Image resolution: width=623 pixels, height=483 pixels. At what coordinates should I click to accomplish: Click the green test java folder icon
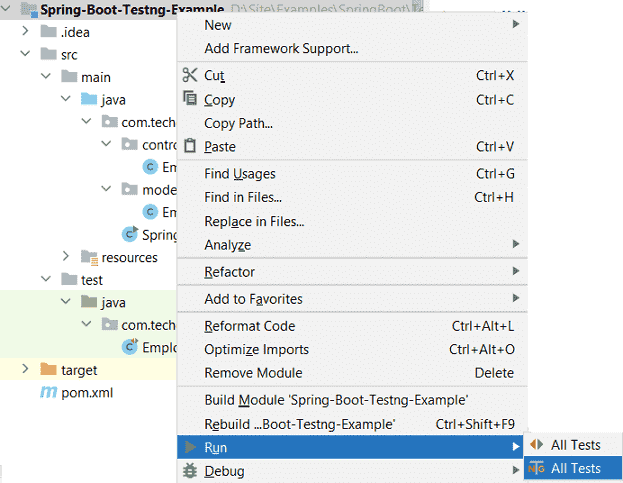[x=89, y=301]
